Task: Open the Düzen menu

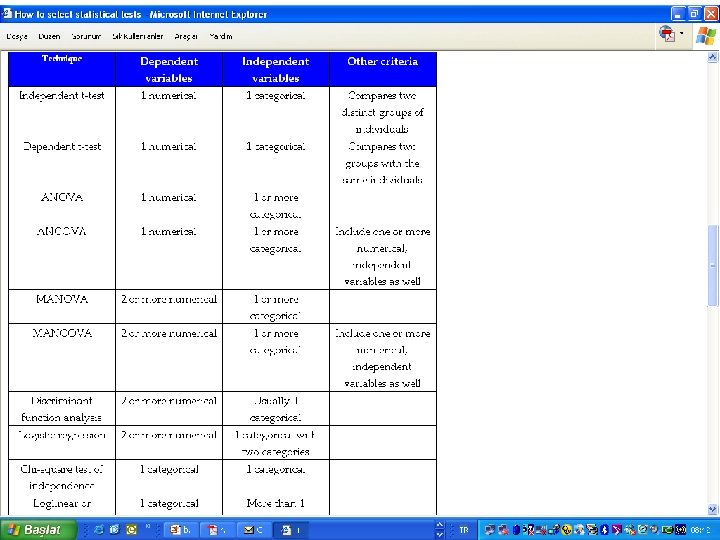Action: (x=49, y=36)
